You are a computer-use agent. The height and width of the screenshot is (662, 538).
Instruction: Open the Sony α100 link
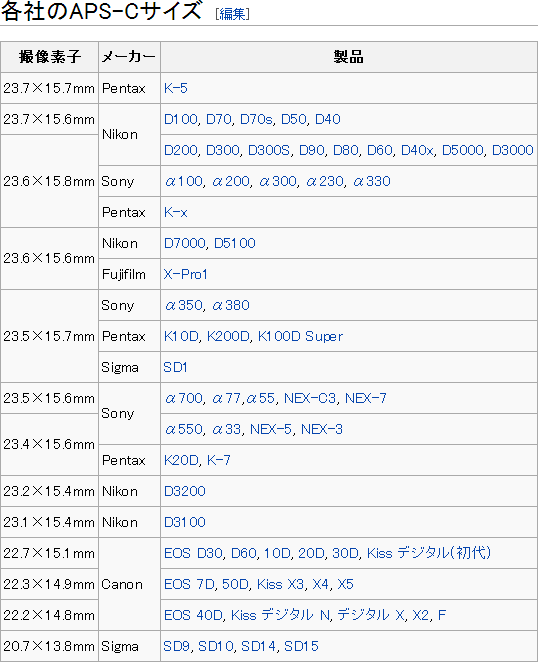click(184, 182)
